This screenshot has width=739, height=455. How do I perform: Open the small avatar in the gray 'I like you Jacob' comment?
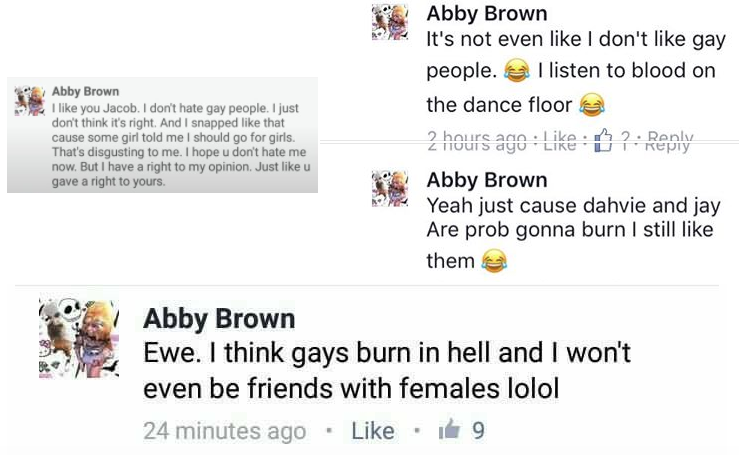30,100
